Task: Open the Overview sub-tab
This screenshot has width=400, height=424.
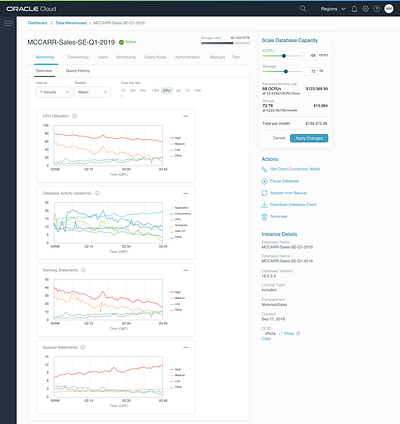Action: (44, 71)
